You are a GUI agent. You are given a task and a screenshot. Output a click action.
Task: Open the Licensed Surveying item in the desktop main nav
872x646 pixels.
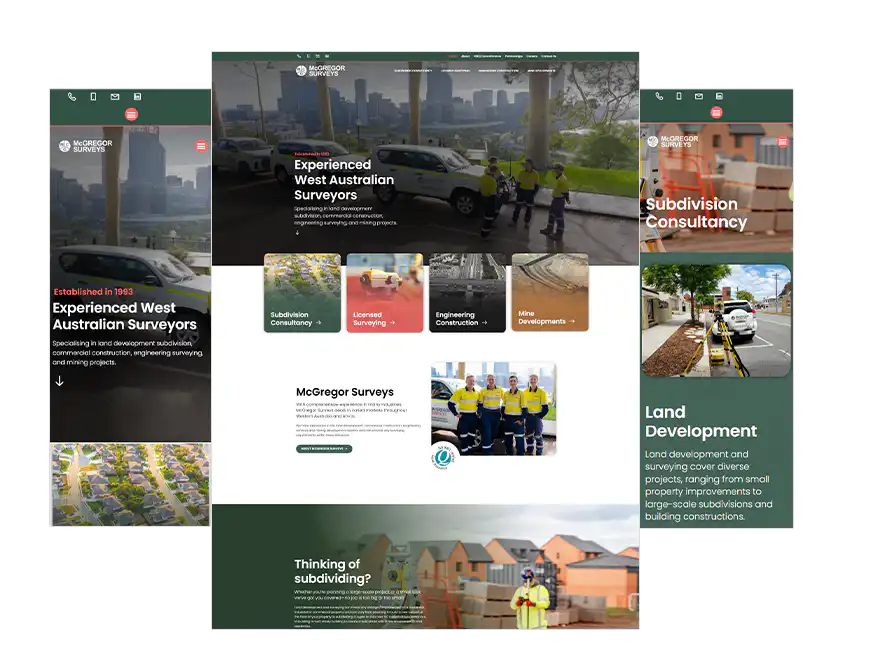click(455, 71)
